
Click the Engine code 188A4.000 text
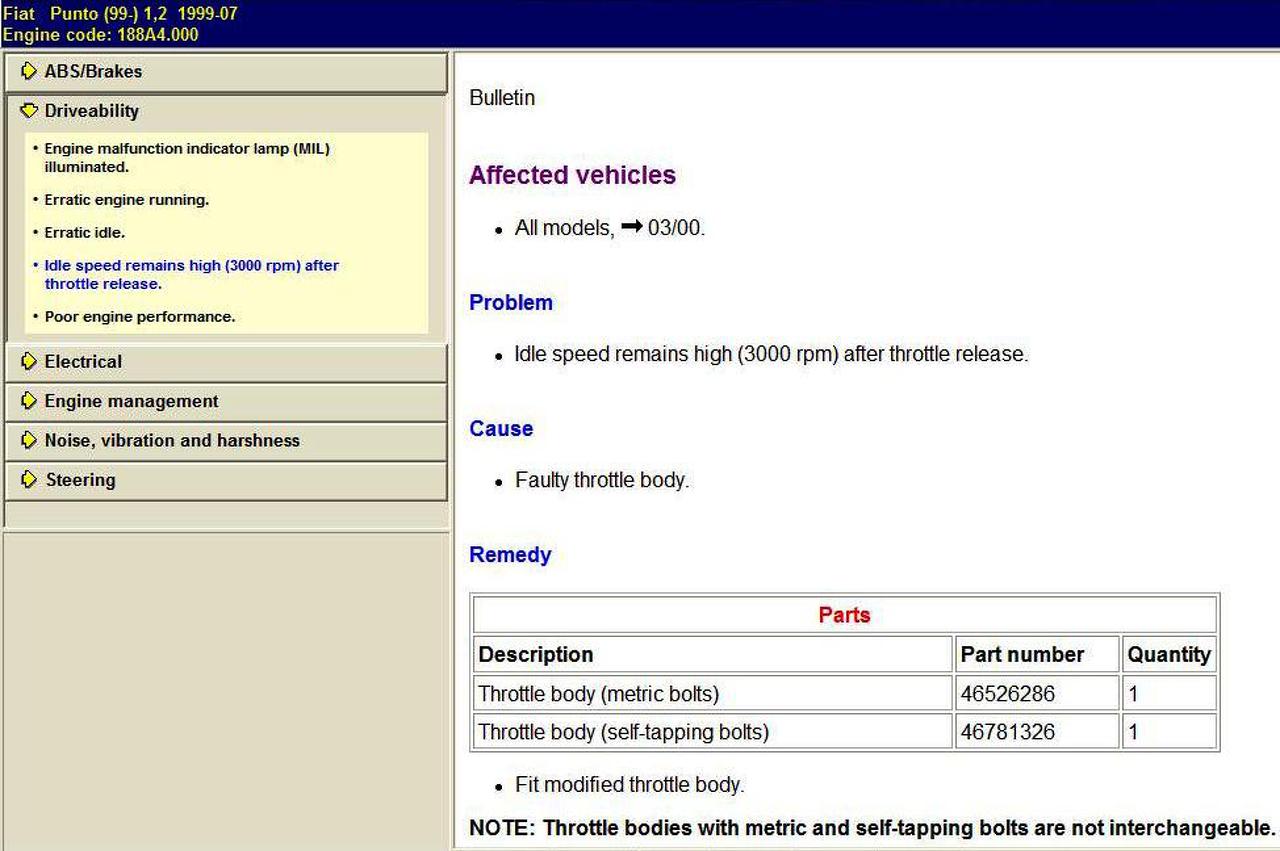[100, 35]
